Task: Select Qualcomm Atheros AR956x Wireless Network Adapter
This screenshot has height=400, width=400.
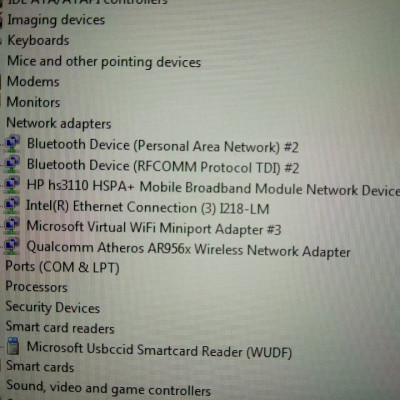Action: pyautogui.click(x=188, y=249)
